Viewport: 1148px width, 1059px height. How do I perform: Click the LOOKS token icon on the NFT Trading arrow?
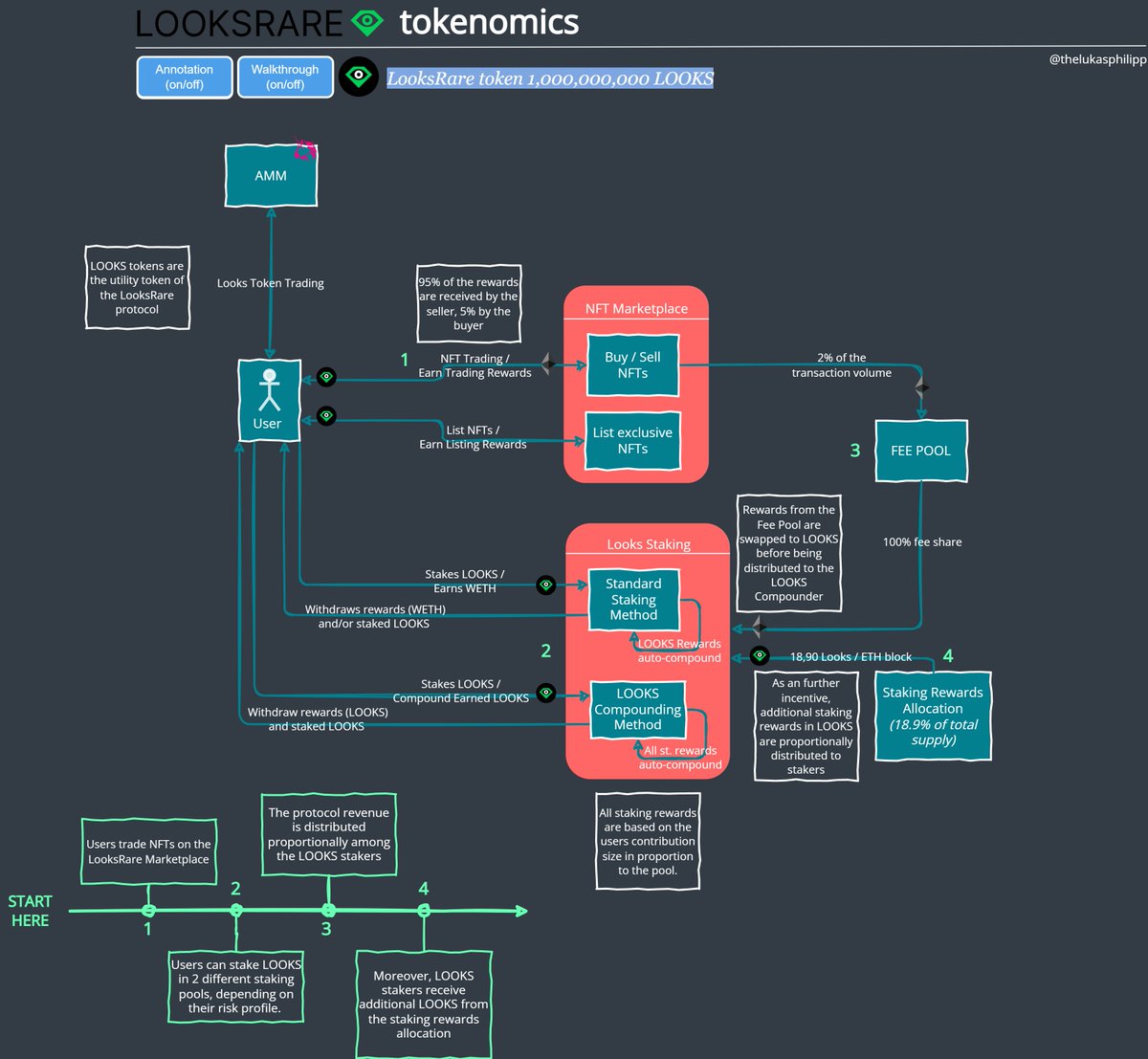point(326,377)
